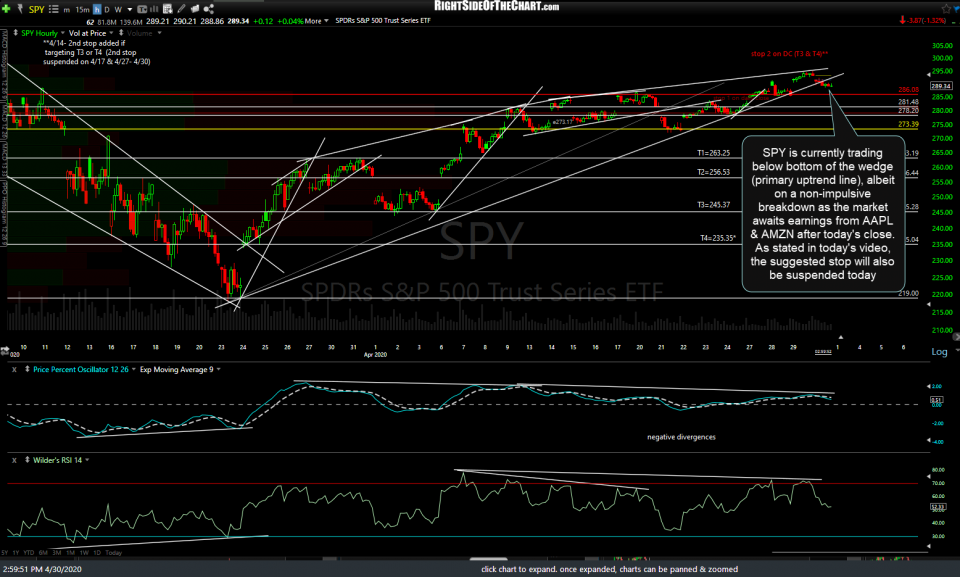Open the chart sharing icon

click(209, 7)
